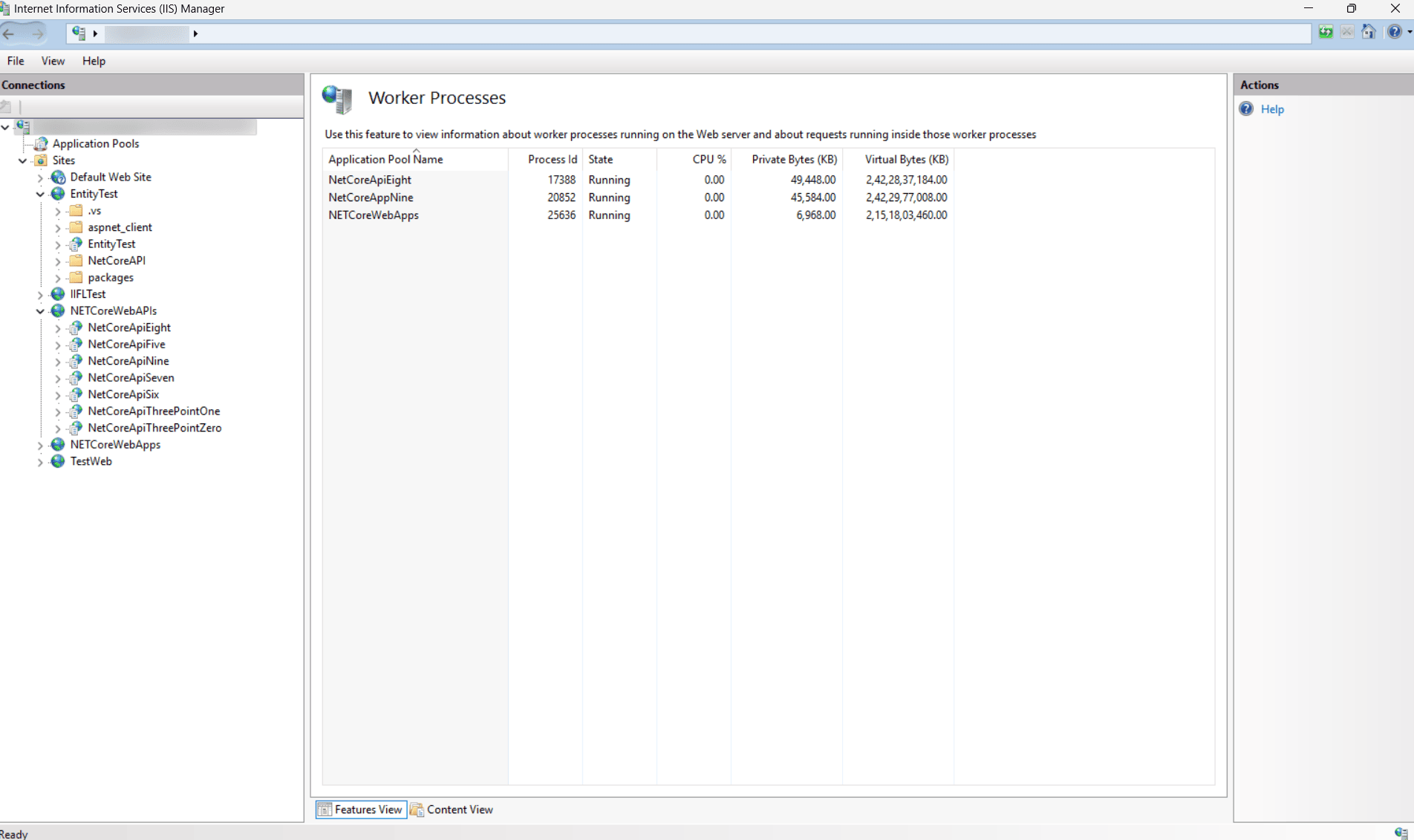Image resolution: width=1414 pixels, height=840 pixels.
Task: Open the help question mark toolbar icon
Action: click(x=1395, y=32)
